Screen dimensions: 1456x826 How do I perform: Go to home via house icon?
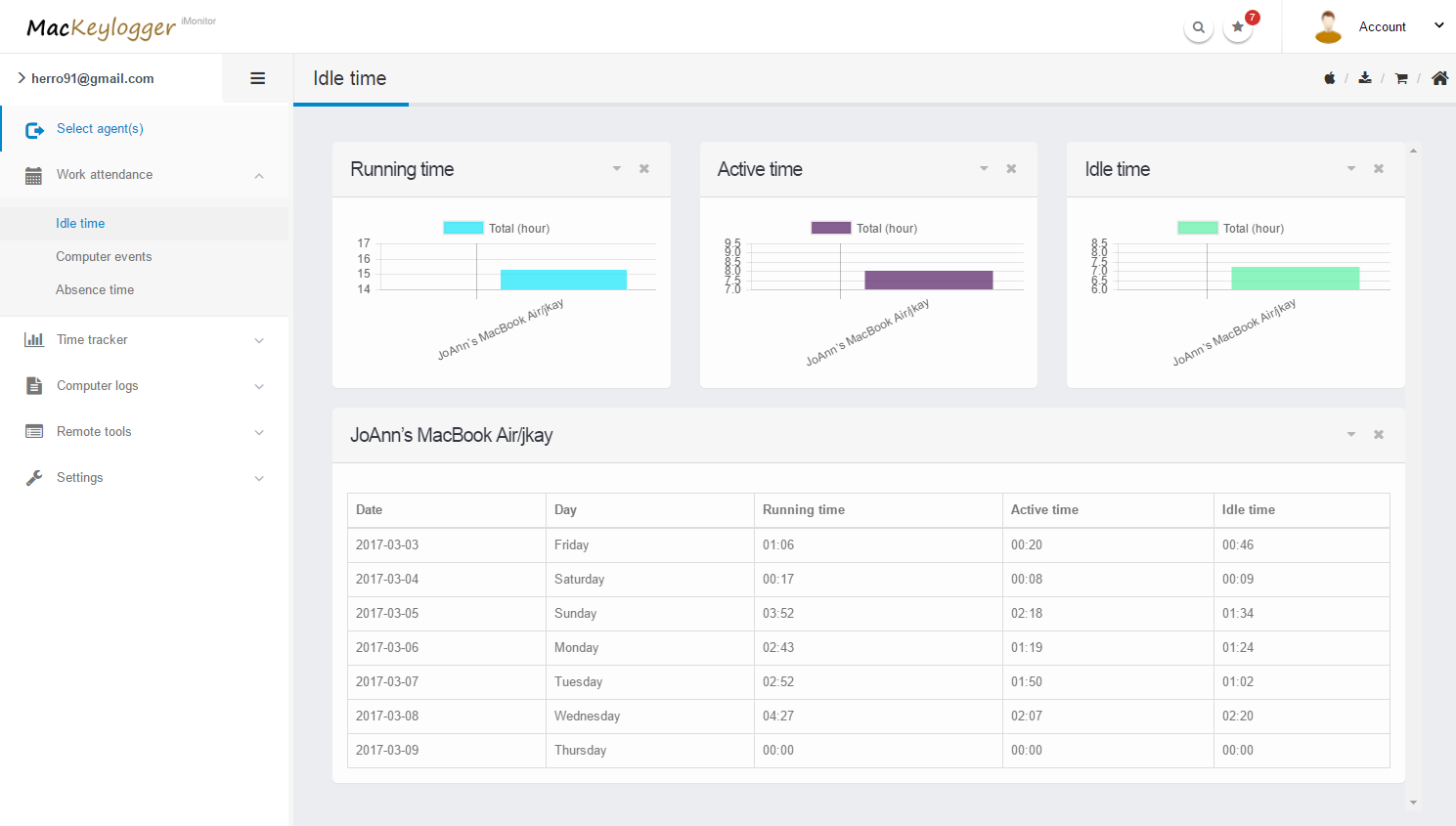pos(1439,78)
